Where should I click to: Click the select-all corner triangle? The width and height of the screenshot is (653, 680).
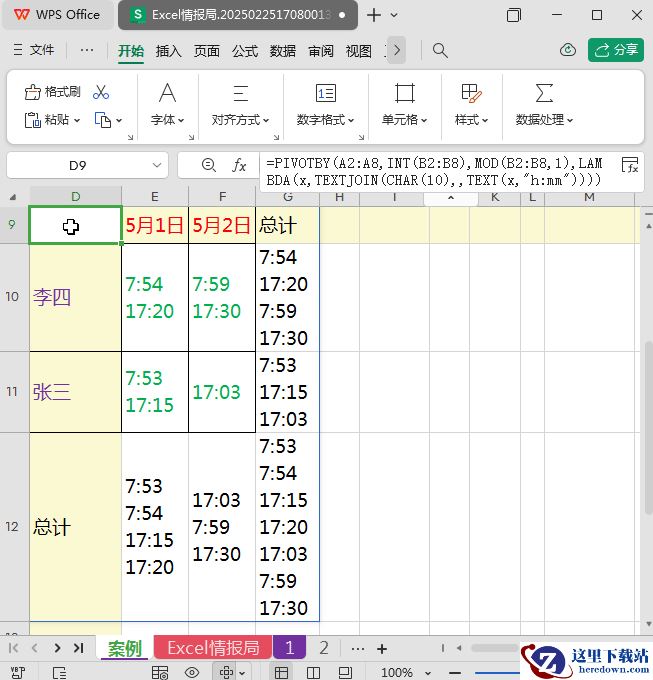pos(13,197)
